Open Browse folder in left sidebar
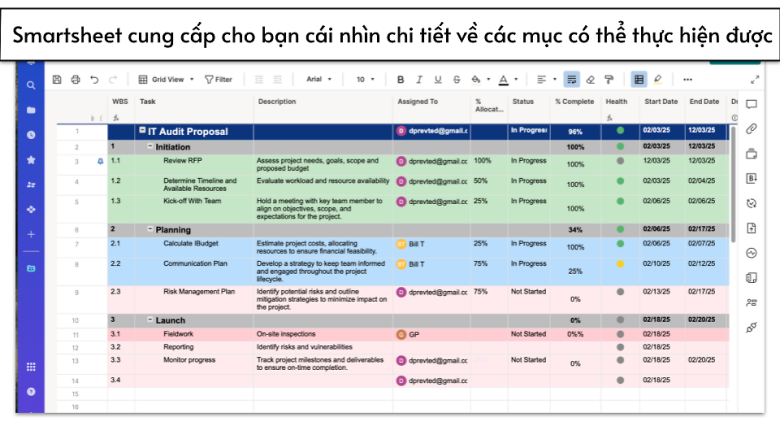 pos(31,110)
